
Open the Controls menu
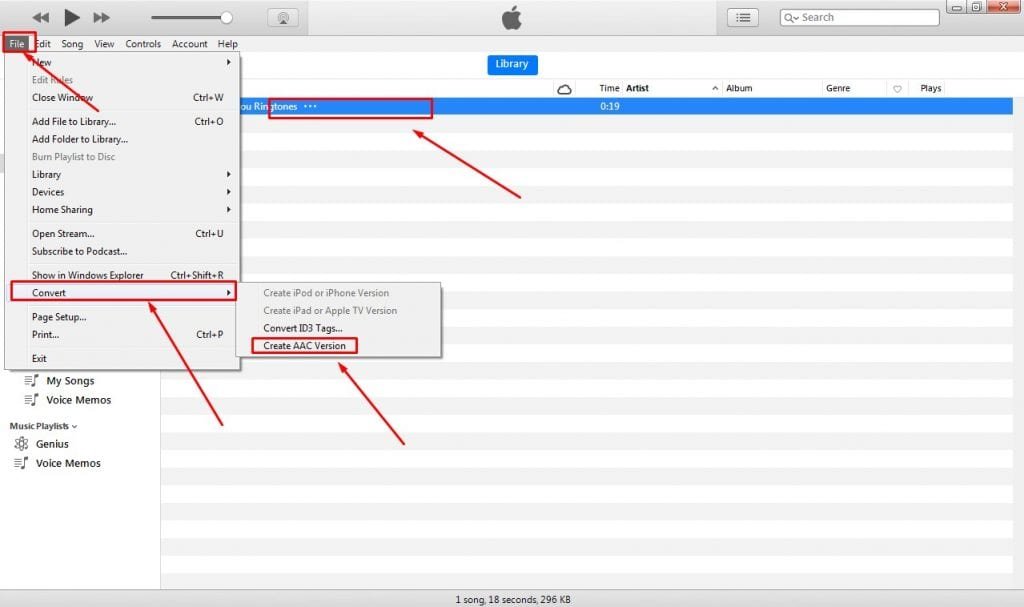coord(143,44)
